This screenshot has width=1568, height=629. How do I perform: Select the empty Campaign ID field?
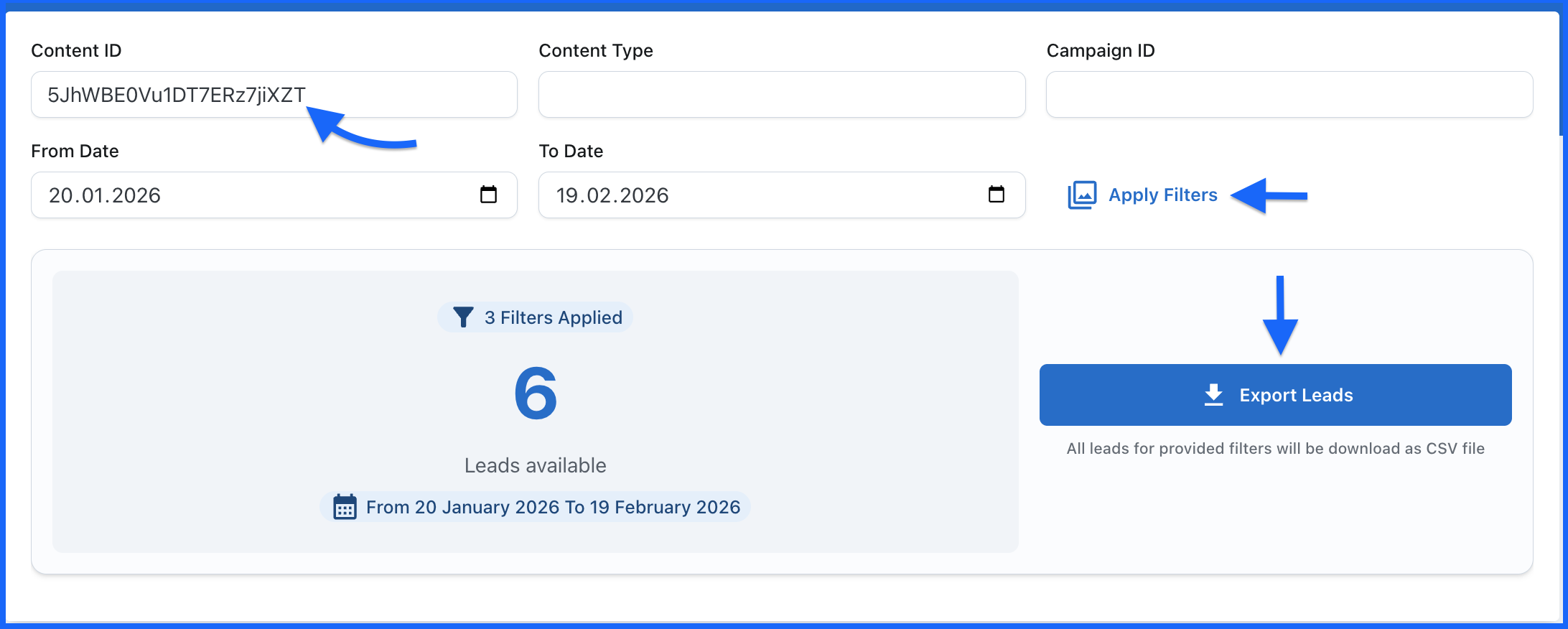pos(1289,95)
